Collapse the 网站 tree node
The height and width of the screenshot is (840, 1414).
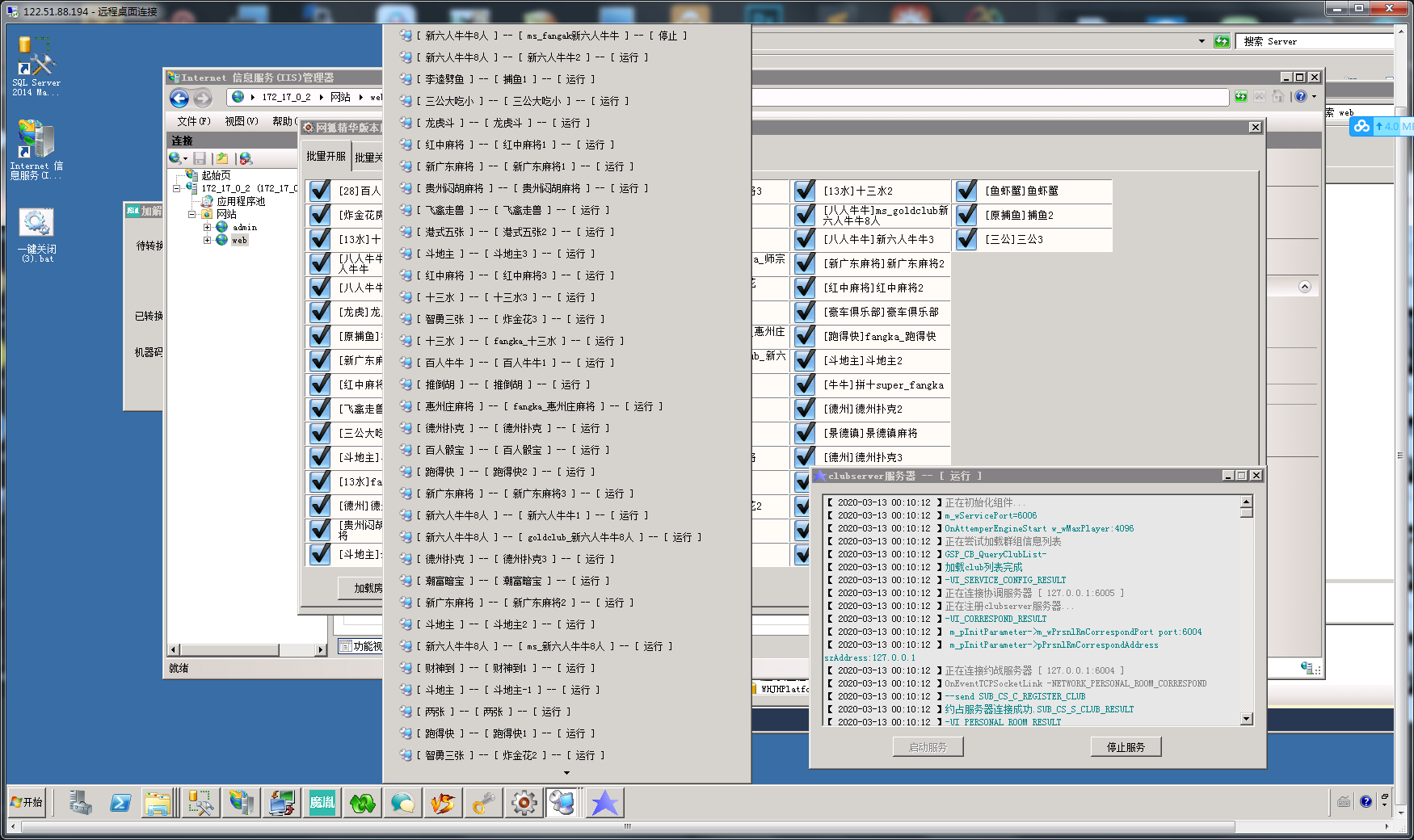(x=192, y=215)
